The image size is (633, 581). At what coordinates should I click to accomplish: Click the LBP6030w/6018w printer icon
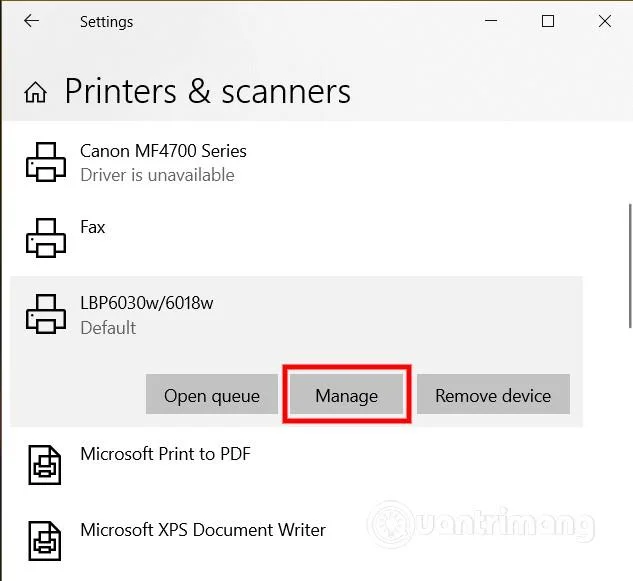pos(46,314)
